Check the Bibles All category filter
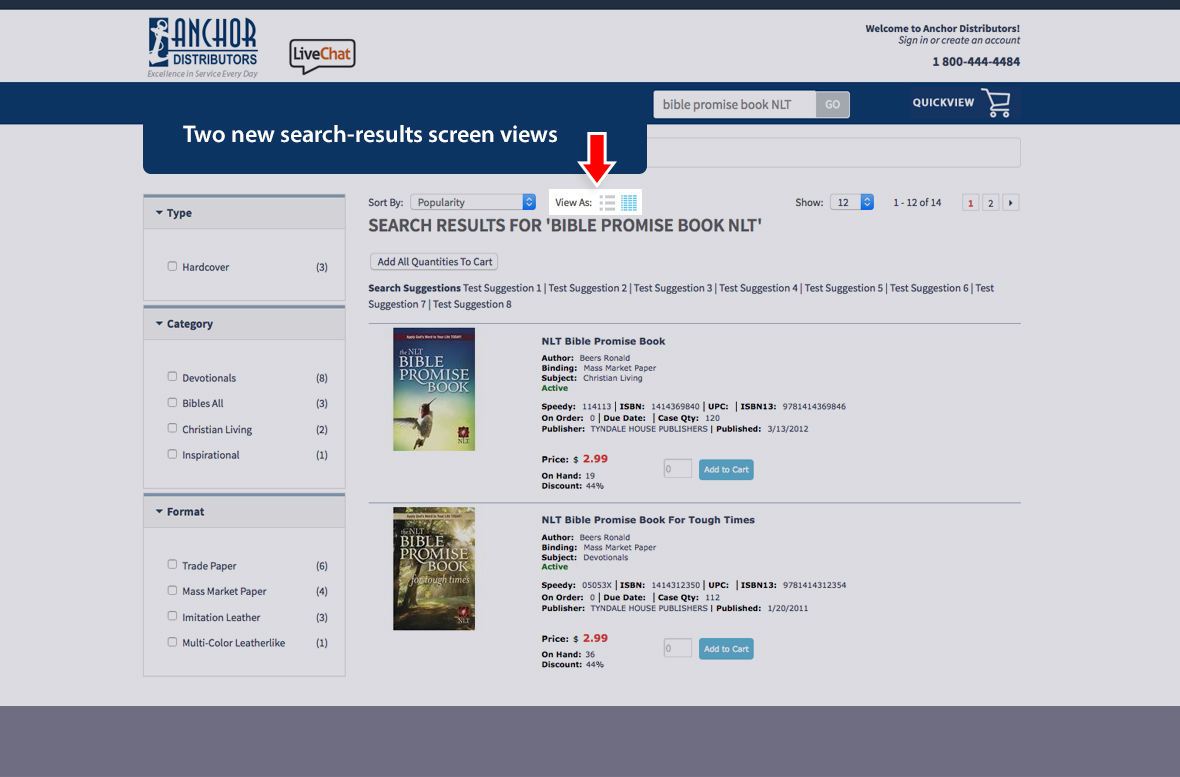 pos(172,403)
